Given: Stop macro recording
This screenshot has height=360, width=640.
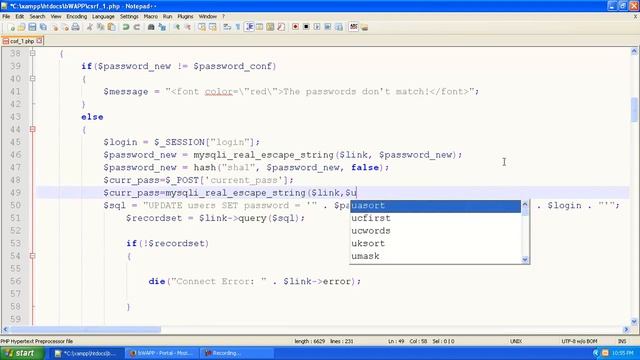Looking at the screenshot, I should click(x=306, y=27).
